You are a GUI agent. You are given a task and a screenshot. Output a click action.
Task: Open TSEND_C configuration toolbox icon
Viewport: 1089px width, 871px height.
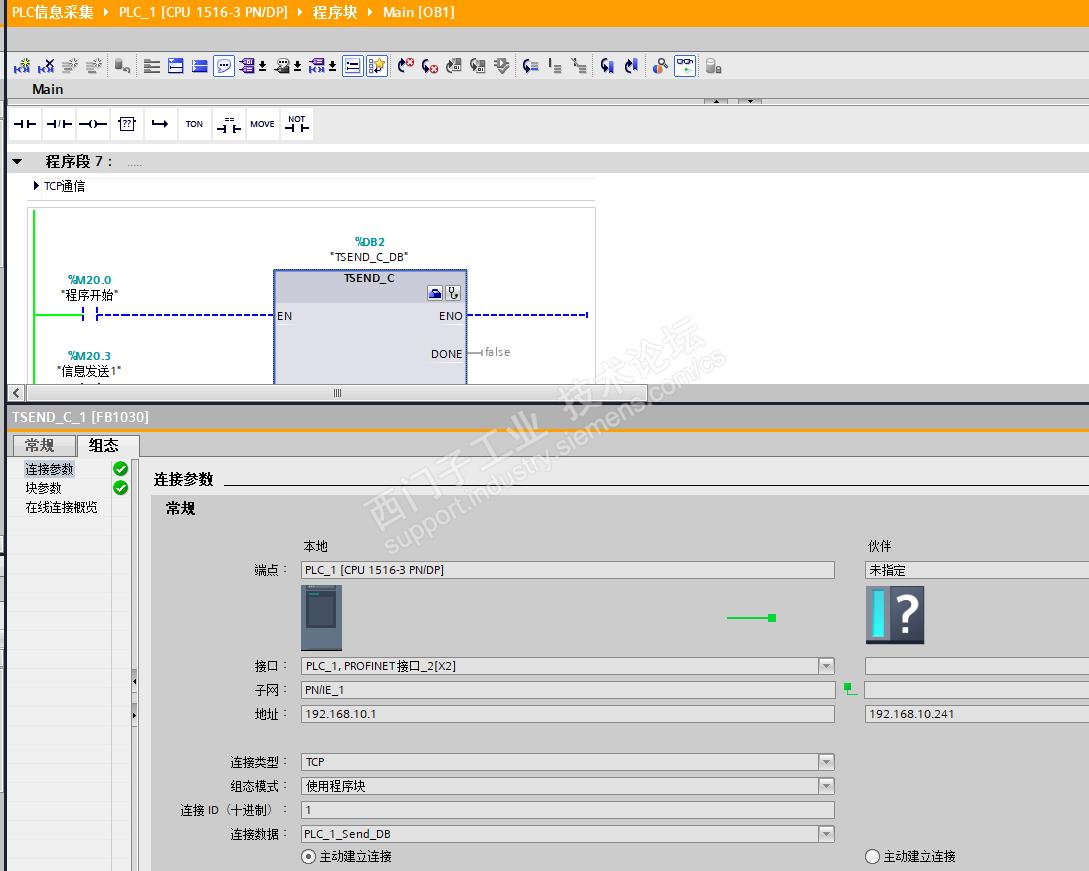[435, 293]
